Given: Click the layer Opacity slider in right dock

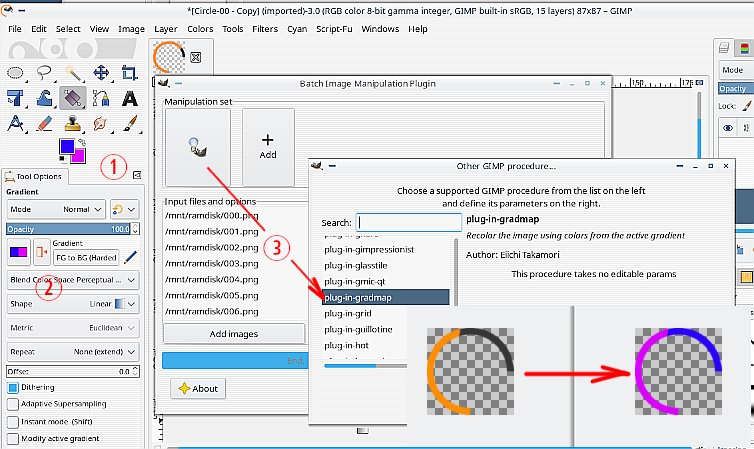Looking at the screenshot, I should pos(736,89).
